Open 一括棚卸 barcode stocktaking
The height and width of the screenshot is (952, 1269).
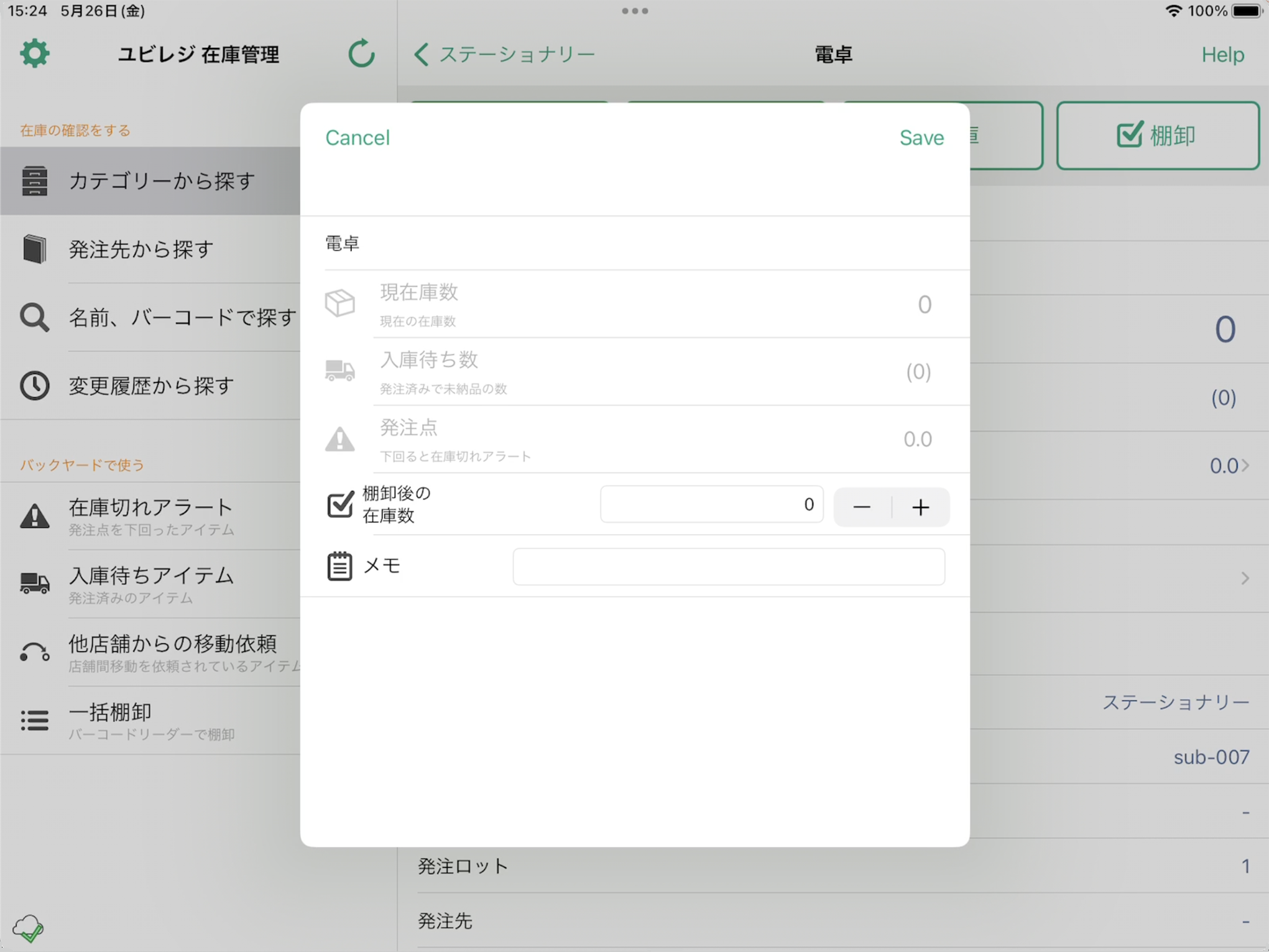point(150,721)
